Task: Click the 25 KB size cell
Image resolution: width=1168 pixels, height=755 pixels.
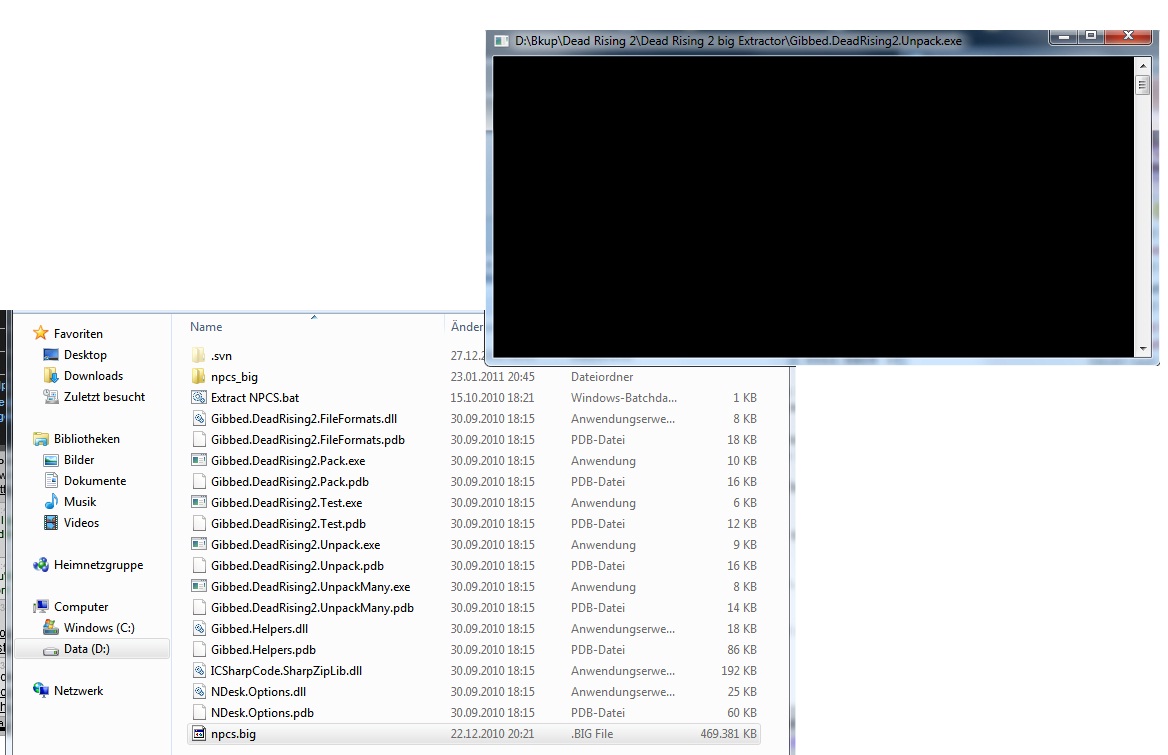Action: (x=742, y=692)
